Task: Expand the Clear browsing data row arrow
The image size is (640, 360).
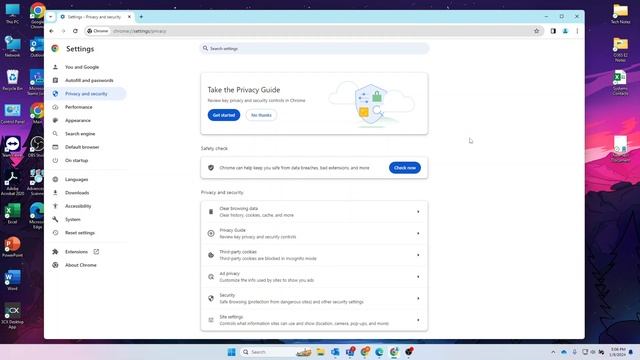Action: [418, 212]
